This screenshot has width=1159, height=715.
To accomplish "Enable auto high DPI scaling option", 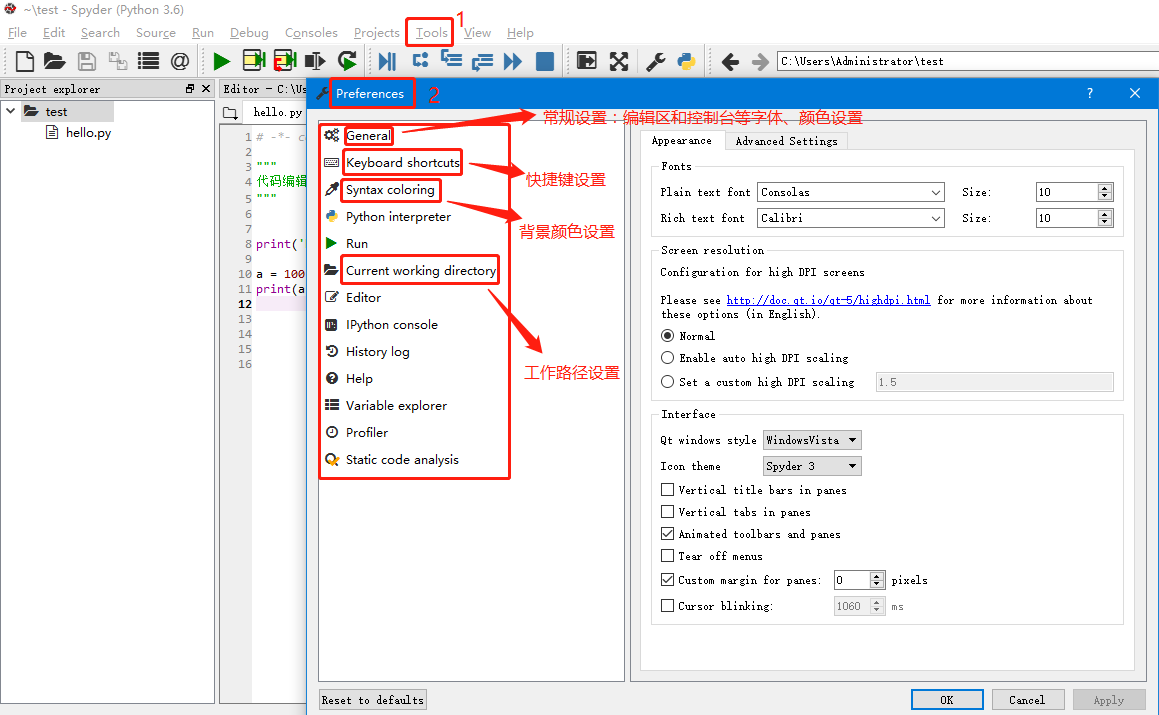I will 667,358.
